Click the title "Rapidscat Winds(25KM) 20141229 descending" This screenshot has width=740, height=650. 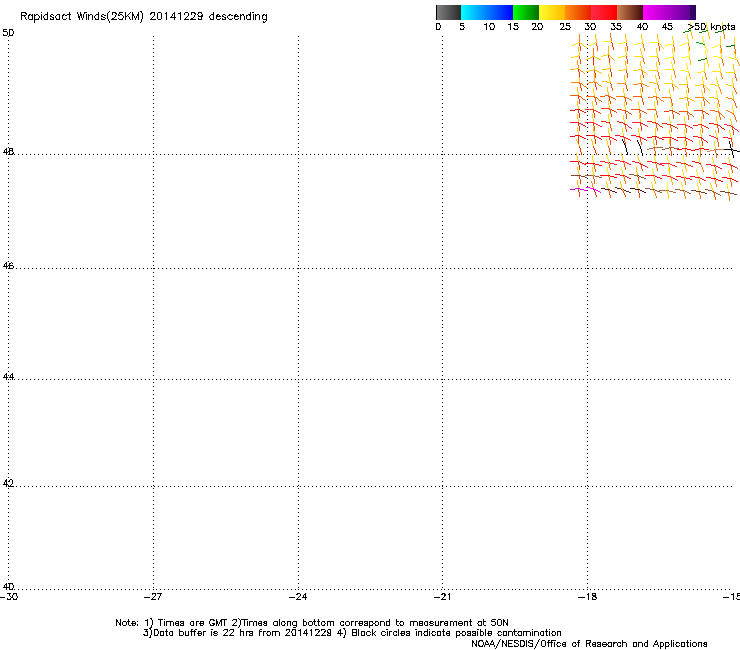[144, 17]
